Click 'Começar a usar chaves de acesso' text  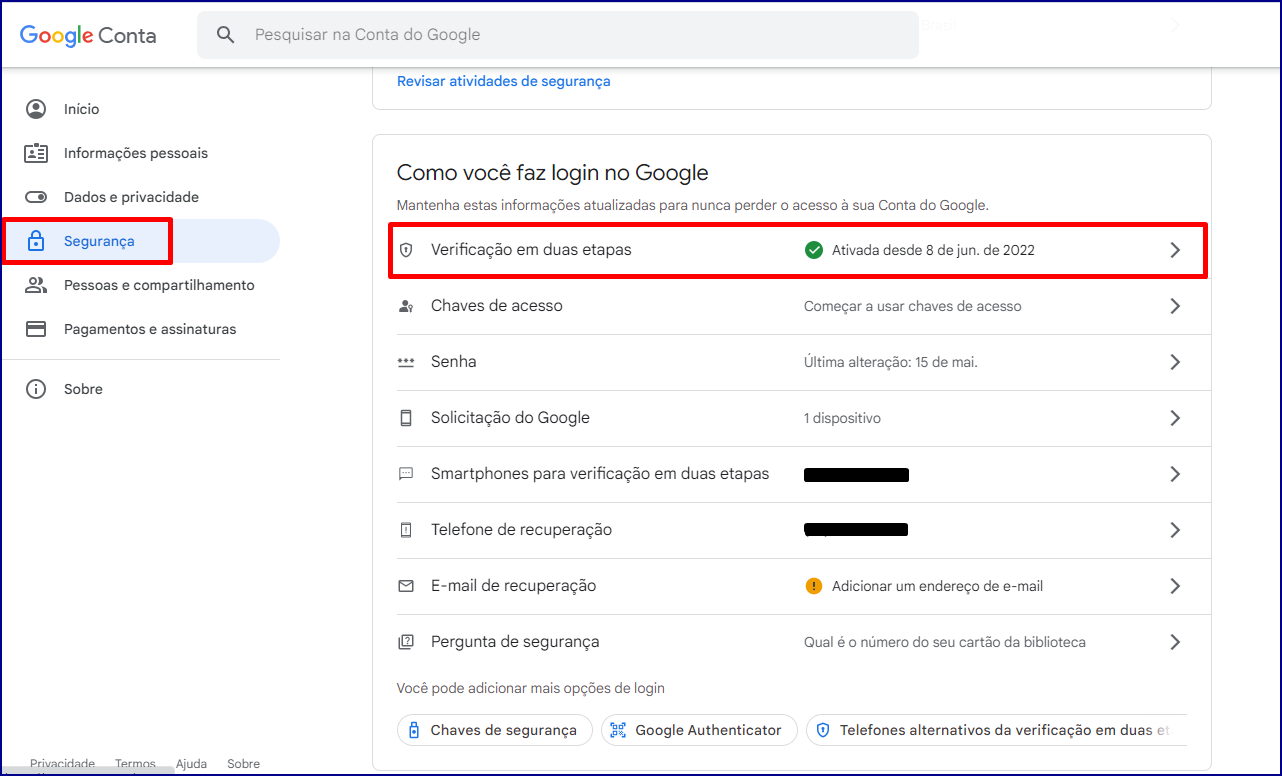click(x=913, y=306)
